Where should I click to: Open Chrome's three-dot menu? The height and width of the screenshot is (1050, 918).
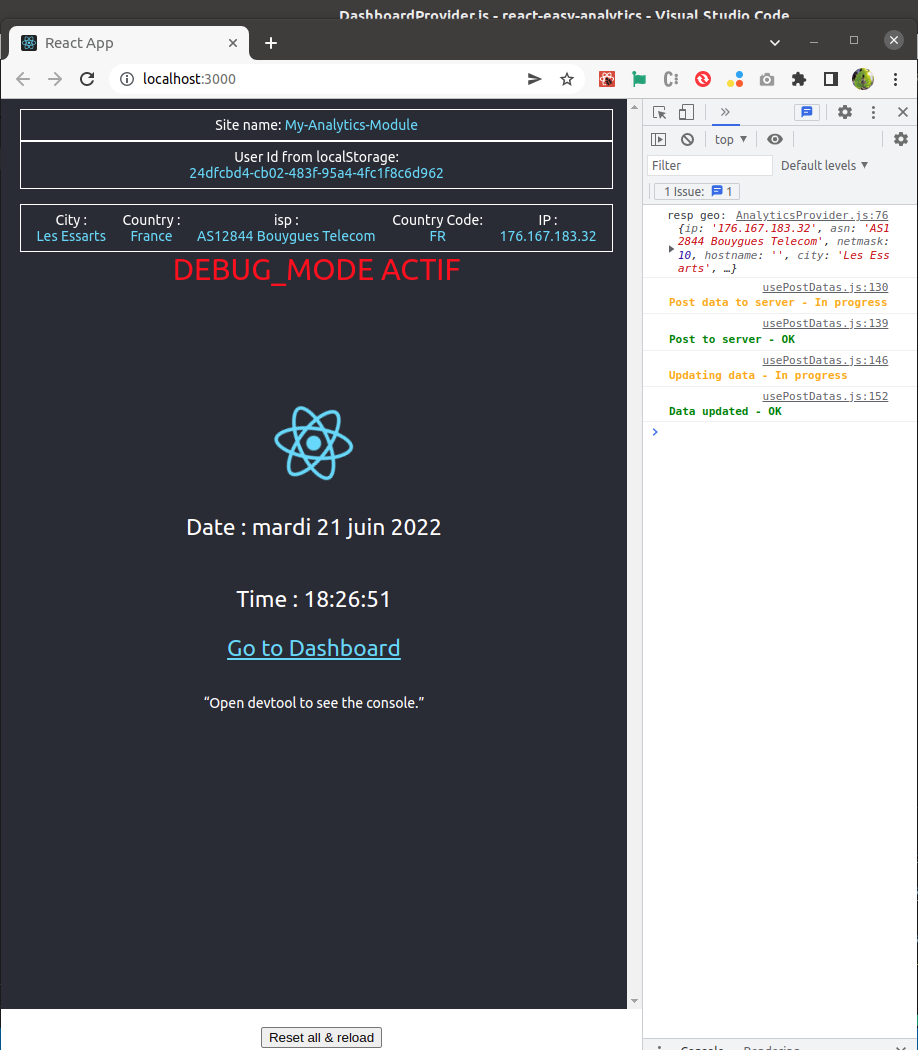click(895, 79)
